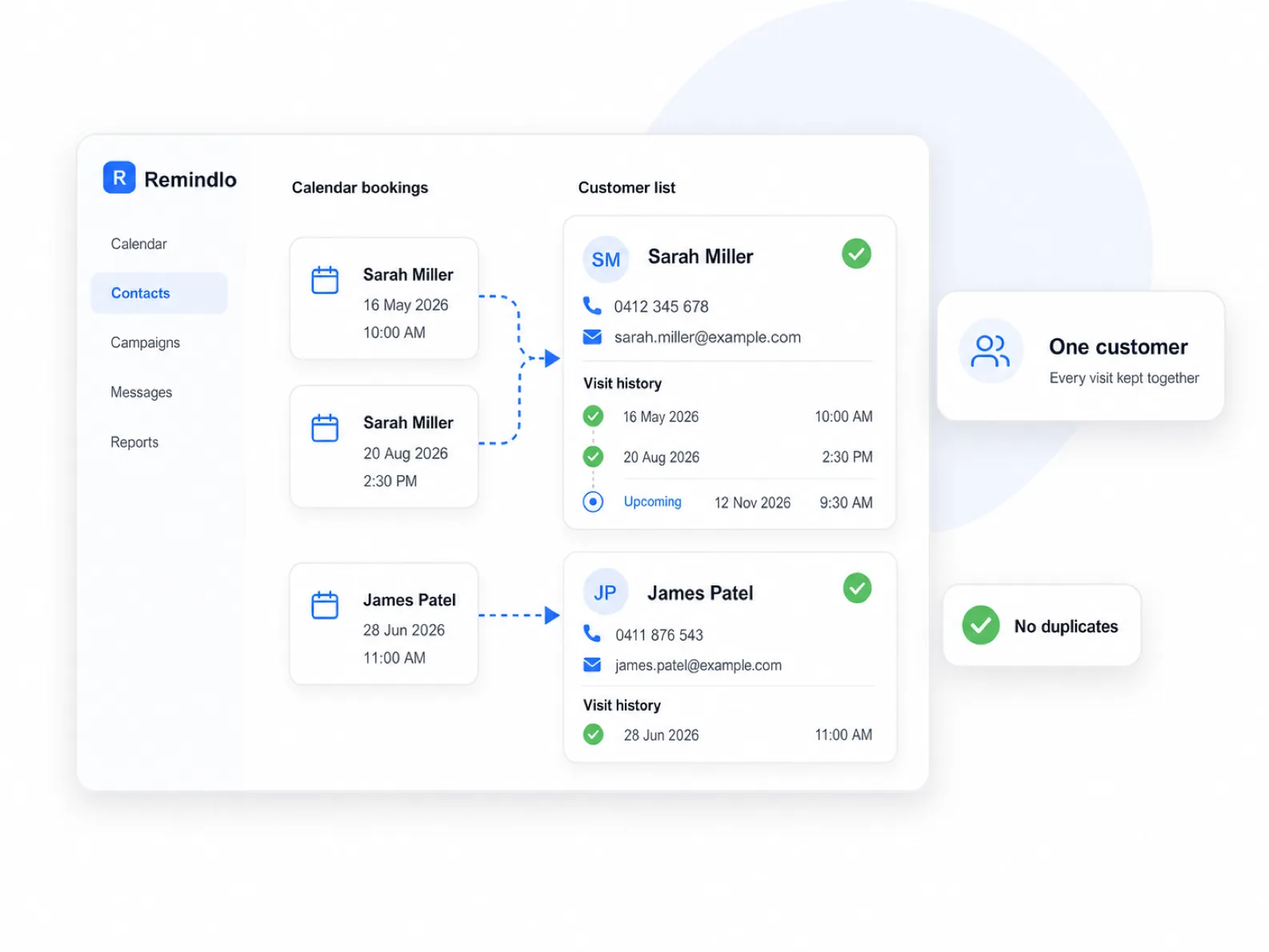This screenshot has width=1269, height=952.
Task: Click Sarah Miller name on 20 Aug booking card
Action: pyautogui.click(x=408, y=422)
